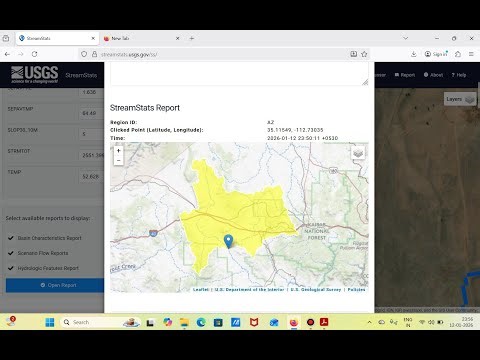Viewport: 480px width, 360px height.
Task: Toggle Hydrologic Features Report checkbox
Action: pyautogui.click(x=11, y=268)
